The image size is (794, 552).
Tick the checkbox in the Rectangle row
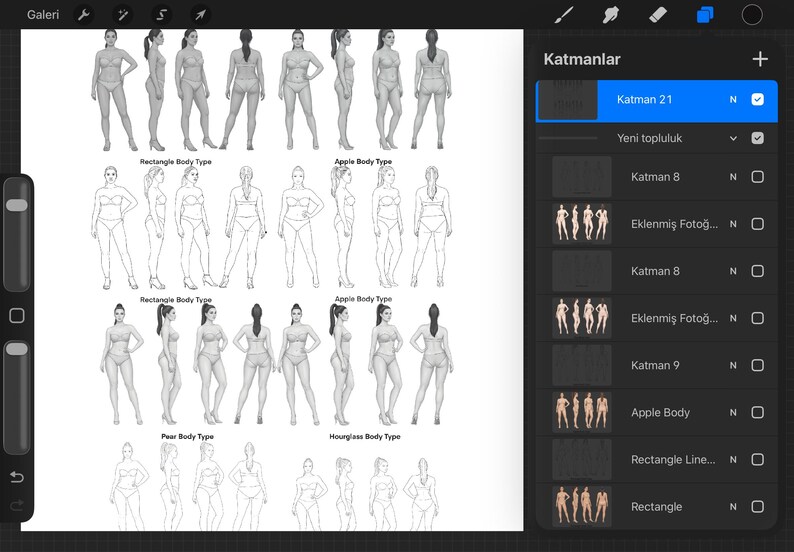tap(758, 506)
